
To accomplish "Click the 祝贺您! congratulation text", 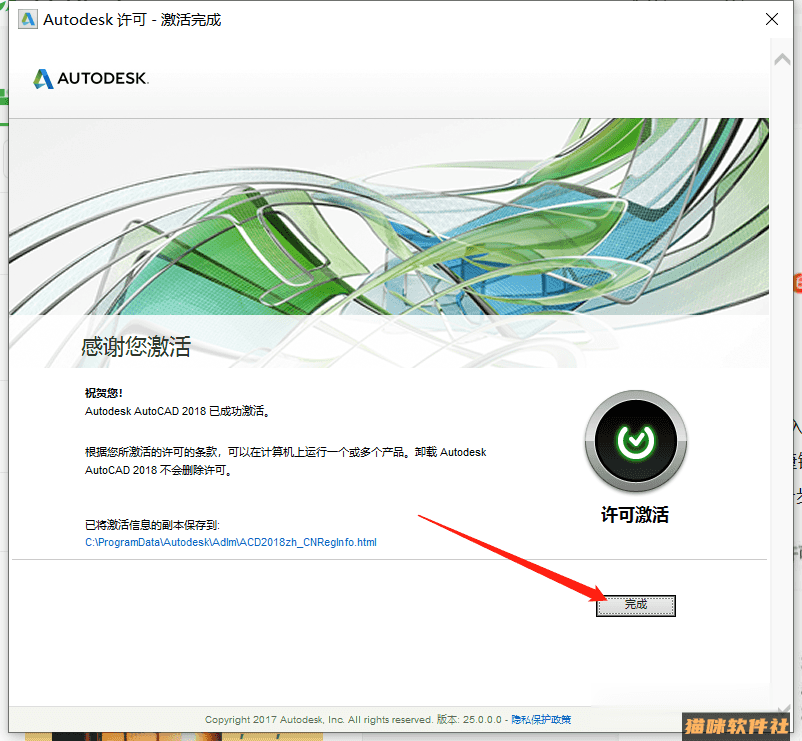I will tap(104, 393).
